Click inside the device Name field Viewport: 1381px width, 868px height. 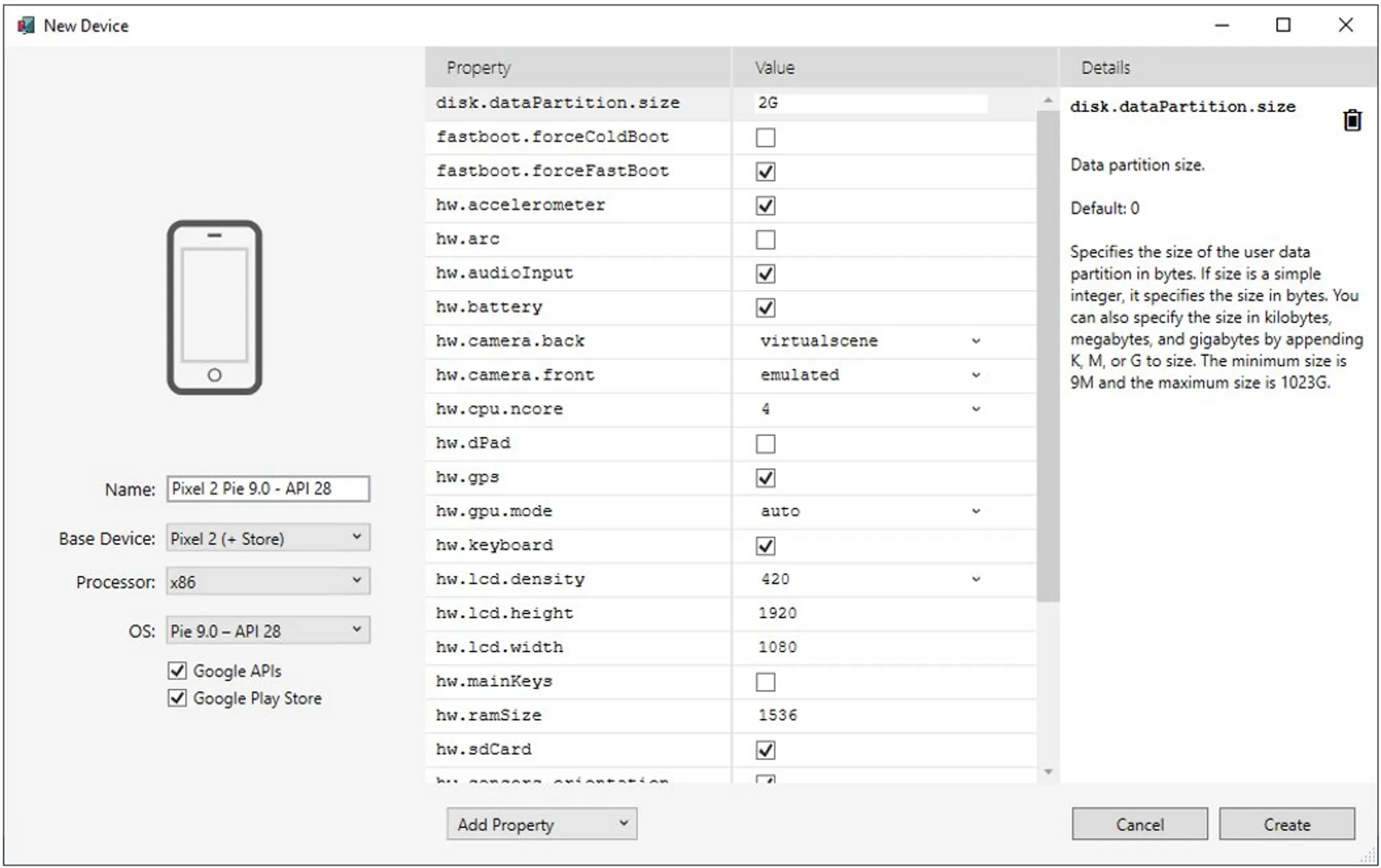tap(268, 489)
